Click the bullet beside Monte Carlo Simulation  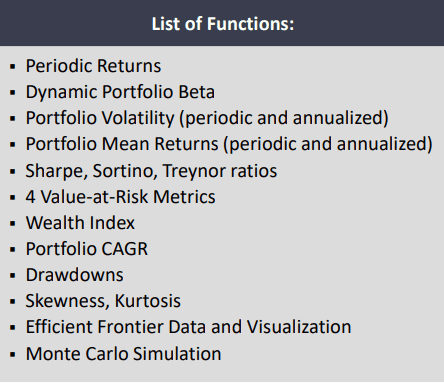tap(13, 354)
